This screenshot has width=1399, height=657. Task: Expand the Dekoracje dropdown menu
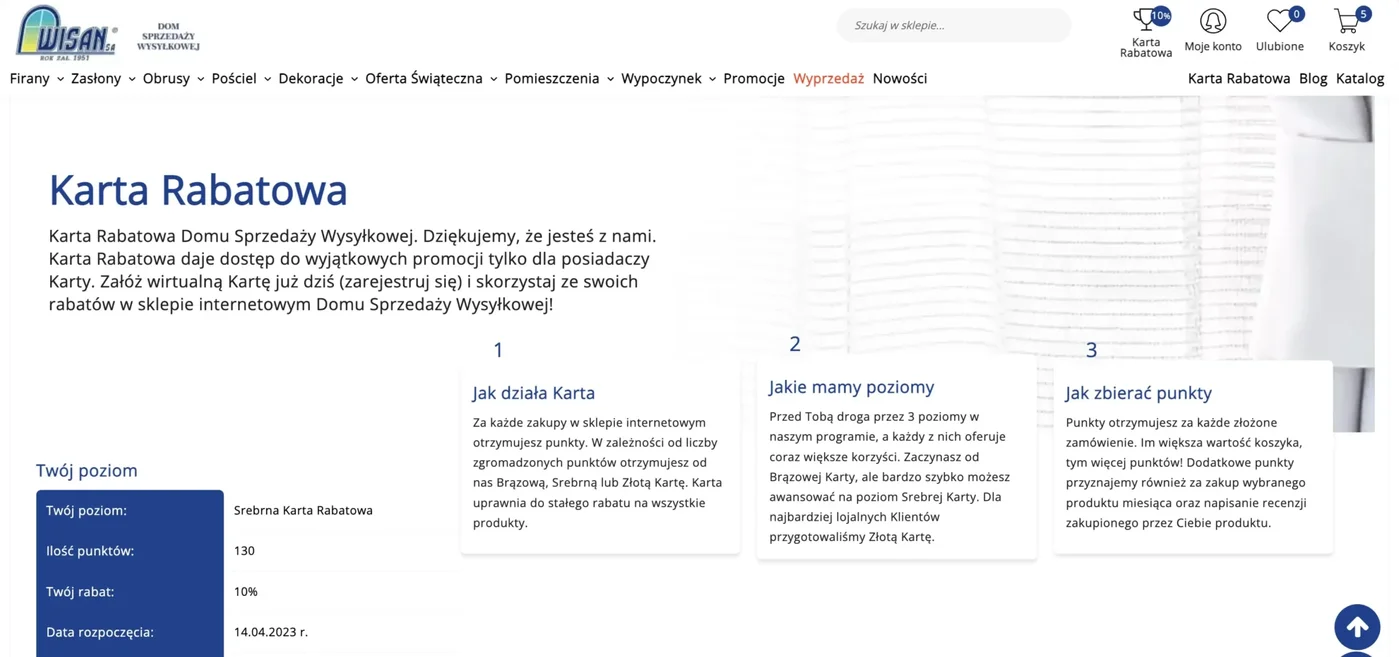[x=318, y=78]
